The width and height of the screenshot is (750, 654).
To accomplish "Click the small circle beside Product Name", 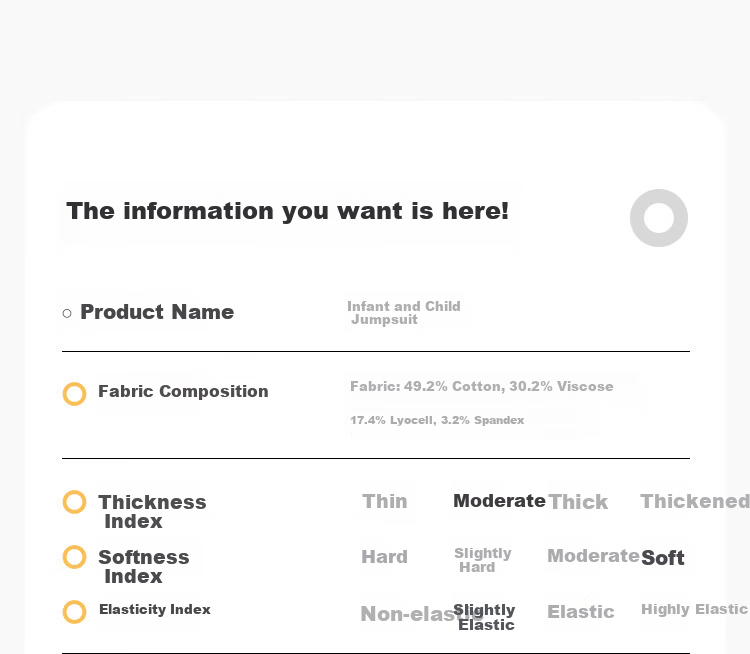I will (x=67, y=313).
